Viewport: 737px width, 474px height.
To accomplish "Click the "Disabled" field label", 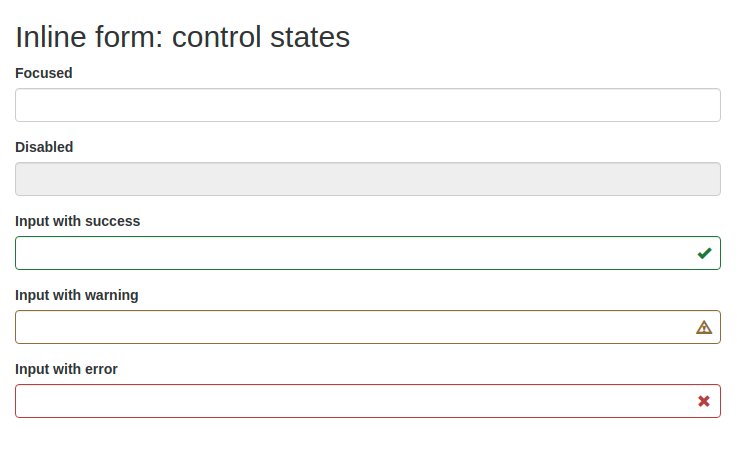I will tap(44, 147).
